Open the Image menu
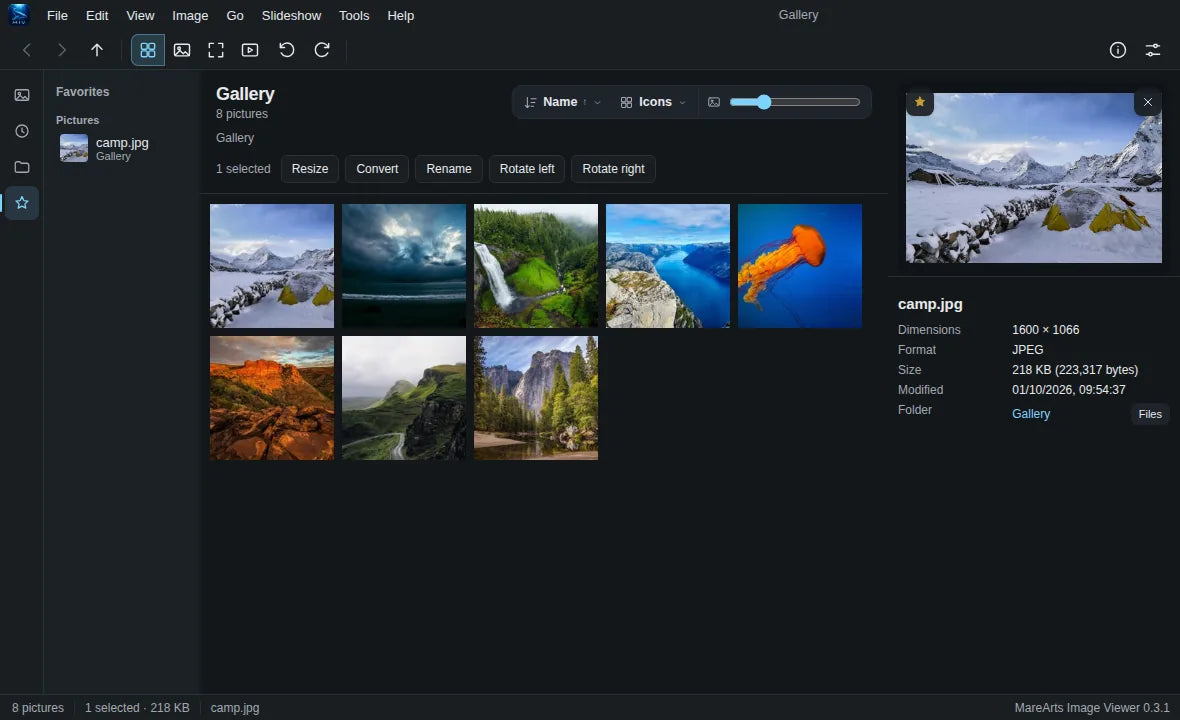Screen dimensions: 1180x720 tap(190, 16)
